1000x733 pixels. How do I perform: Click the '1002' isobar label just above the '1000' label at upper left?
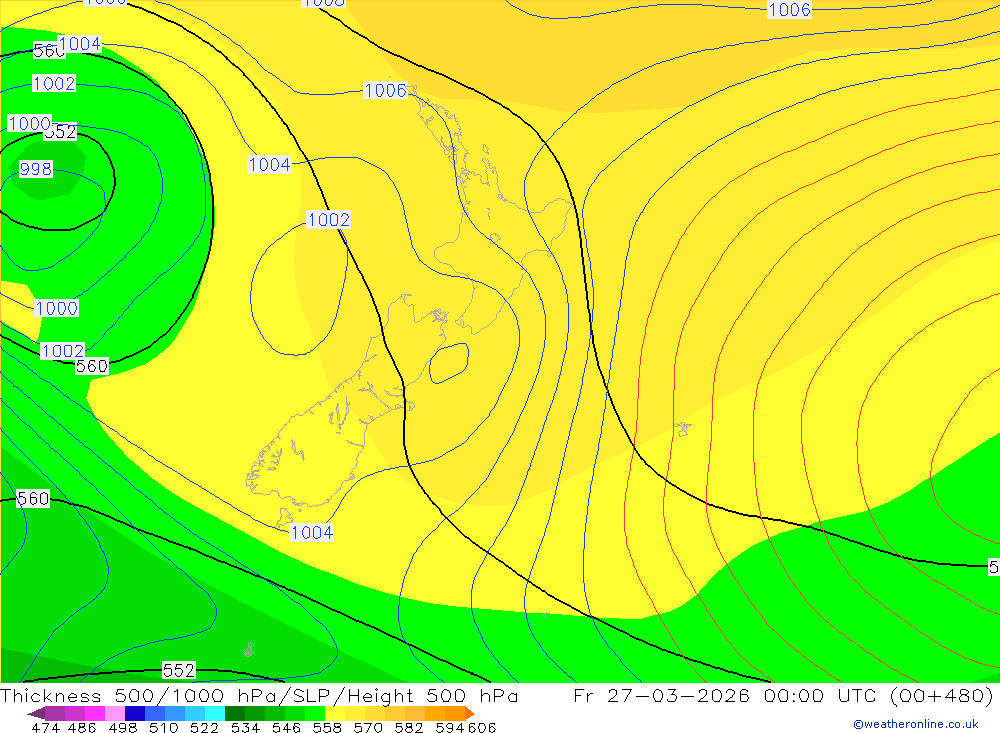pos(54,84)
